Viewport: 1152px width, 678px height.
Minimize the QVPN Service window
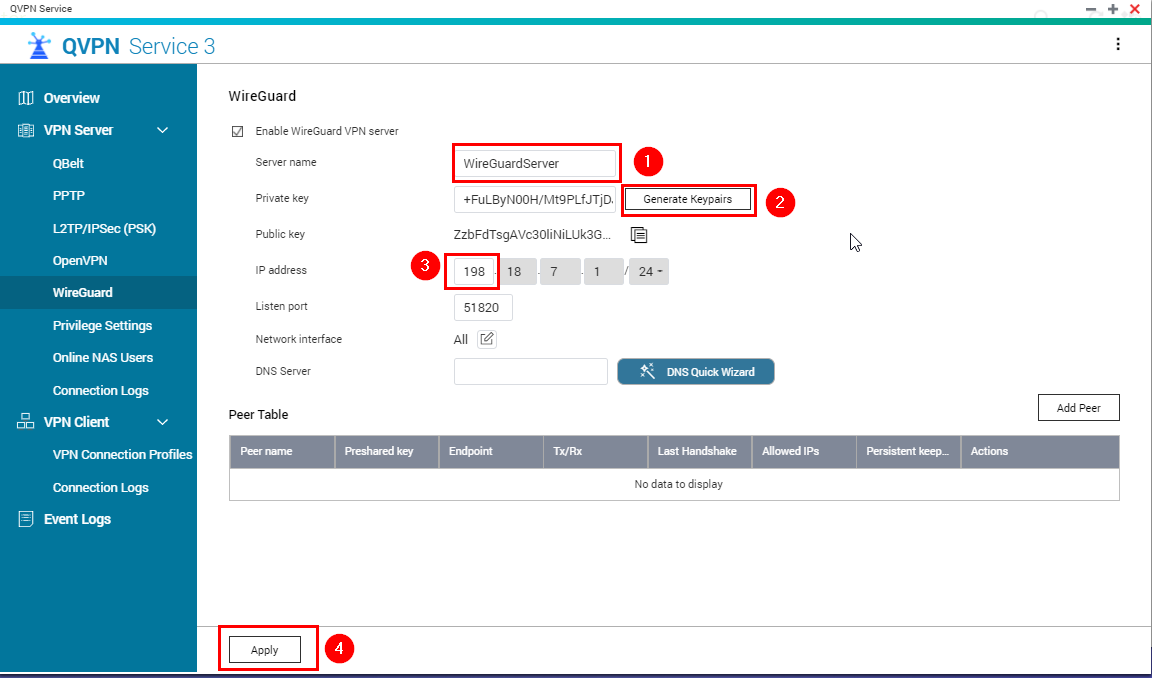click(1091, 9)
